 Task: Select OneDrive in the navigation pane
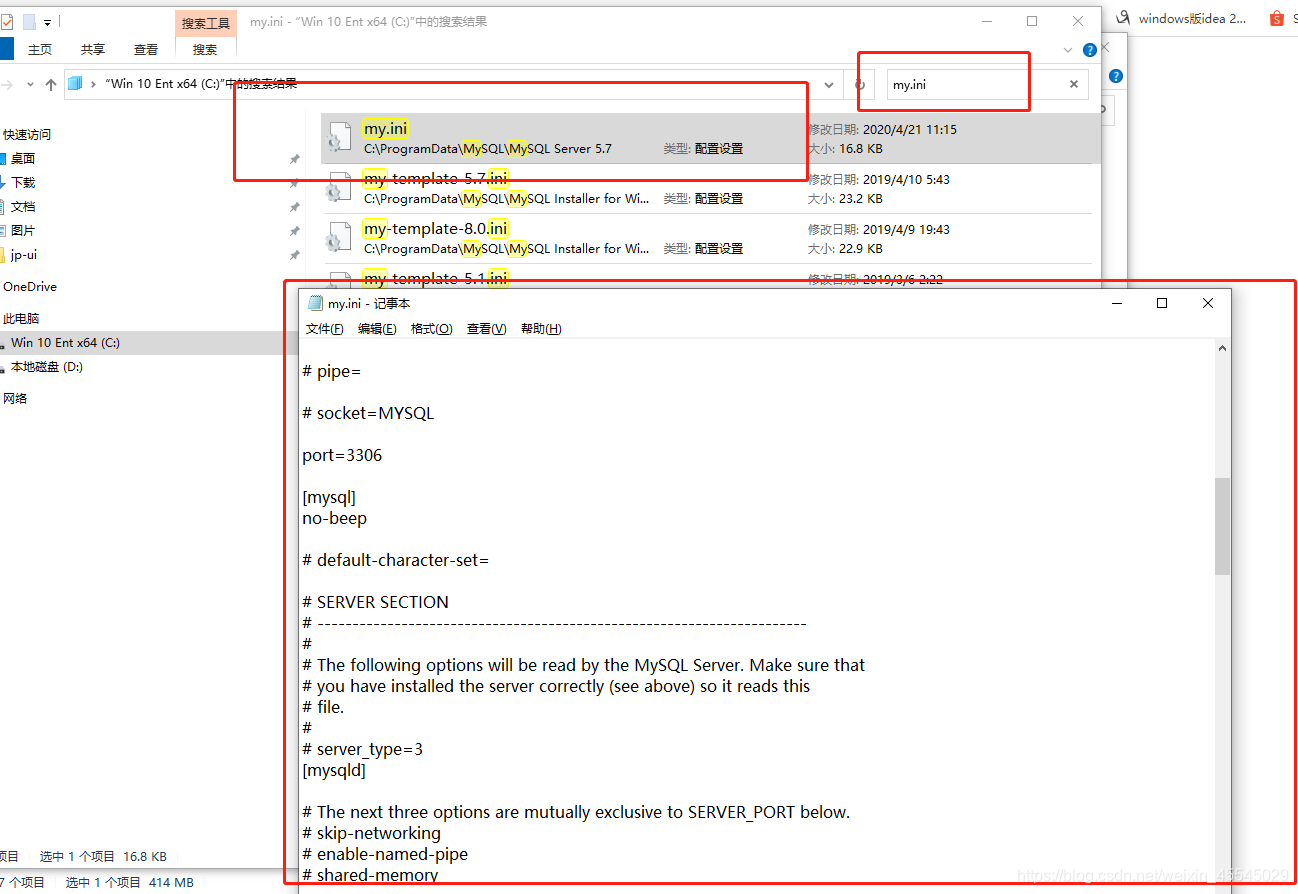tap(30, 286)
